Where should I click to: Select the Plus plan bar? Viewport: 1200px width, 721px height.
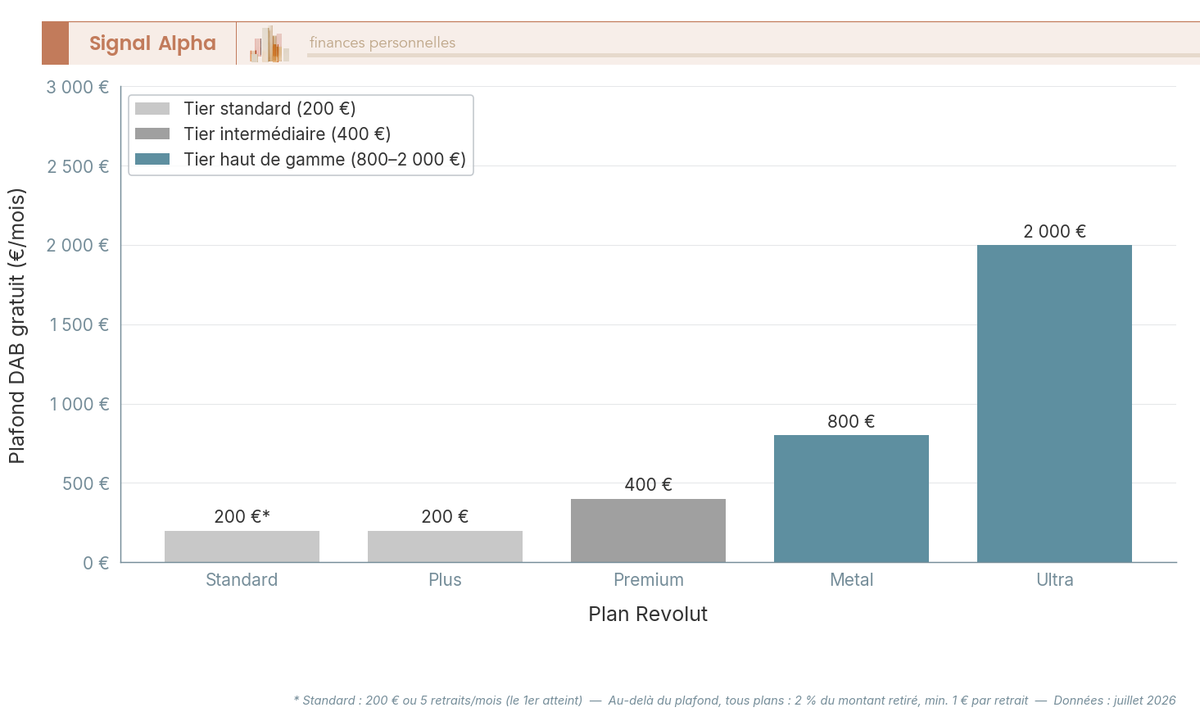445,546
